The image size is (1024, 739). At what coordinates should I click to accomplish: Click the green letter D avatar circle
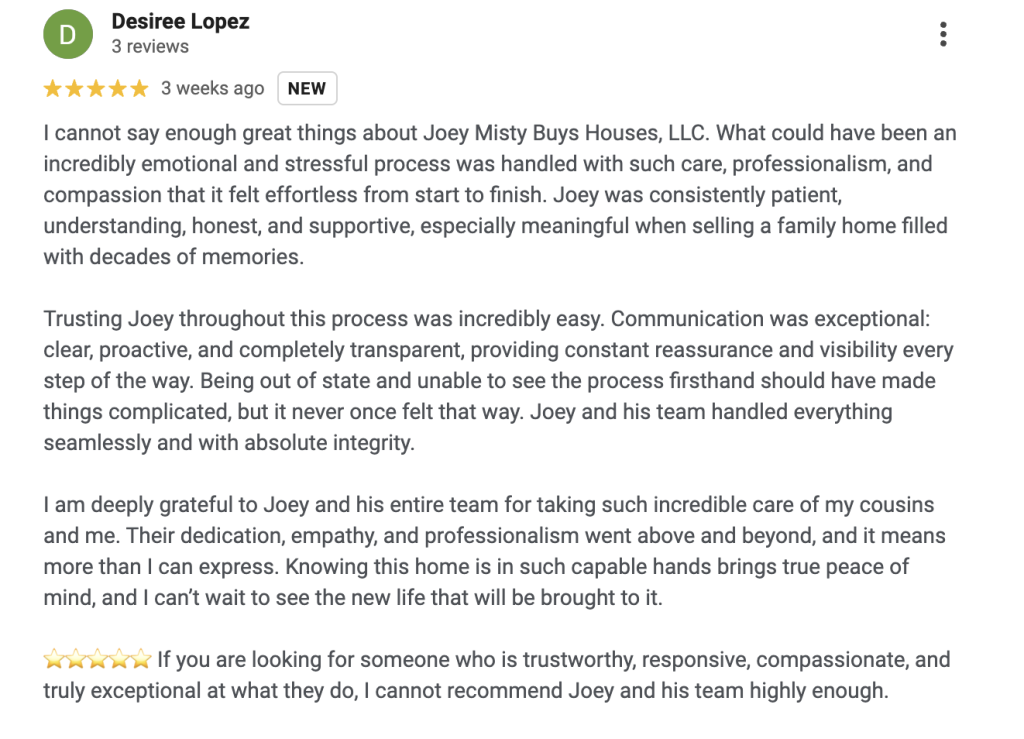click(67, 33)
